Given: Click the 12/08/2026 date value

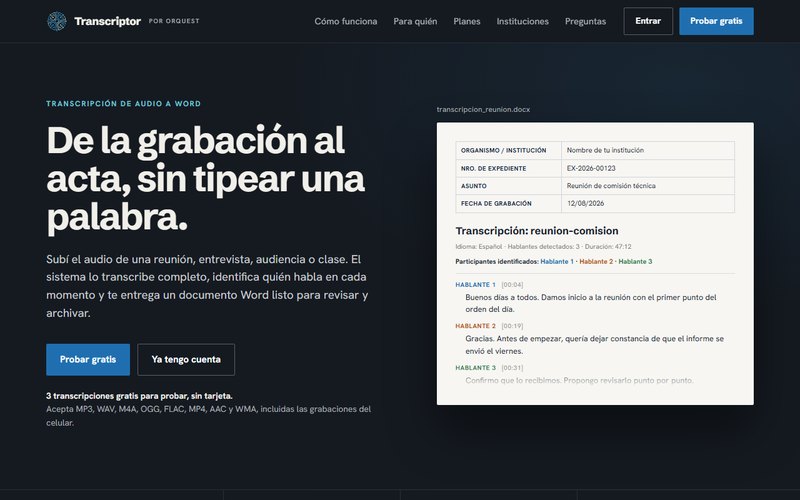Looking at the screenshot, I should [585, 203].
